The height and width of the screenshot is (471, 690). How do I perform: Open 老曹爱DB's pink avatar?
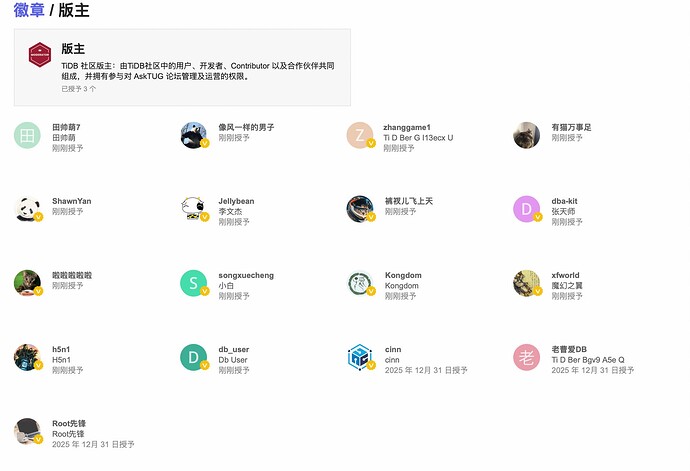526,357
